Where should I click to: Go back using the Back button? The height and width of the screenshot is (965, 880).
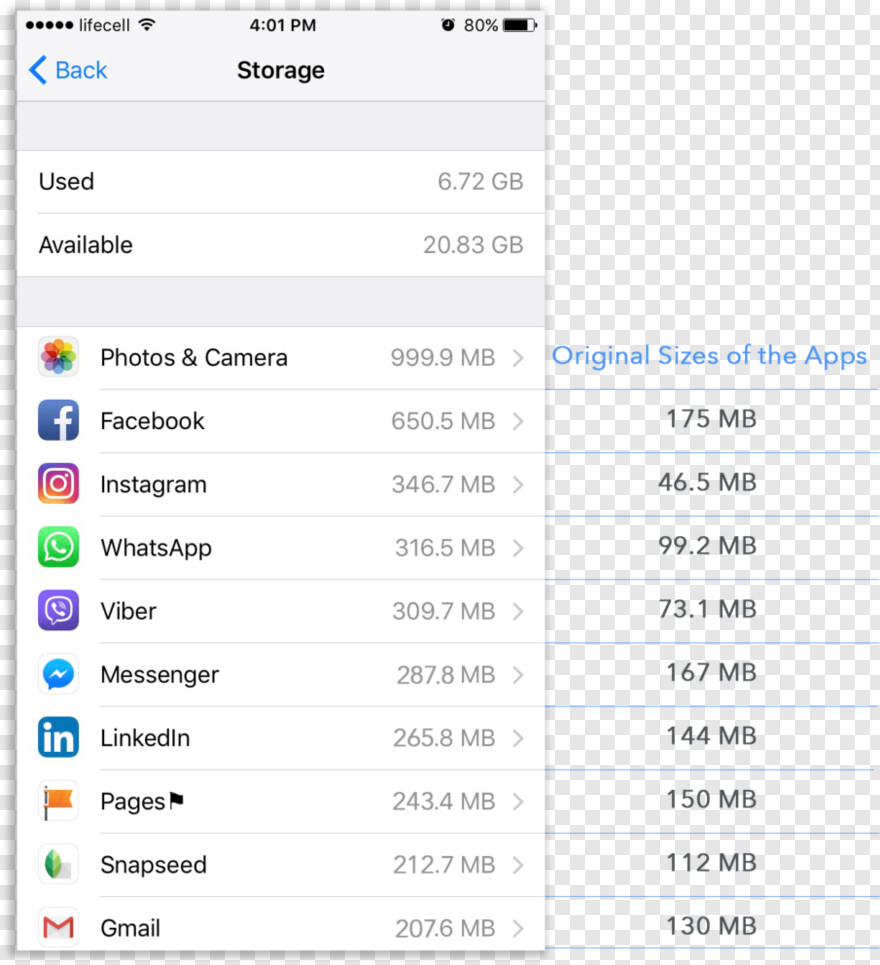tap(68, 70)
